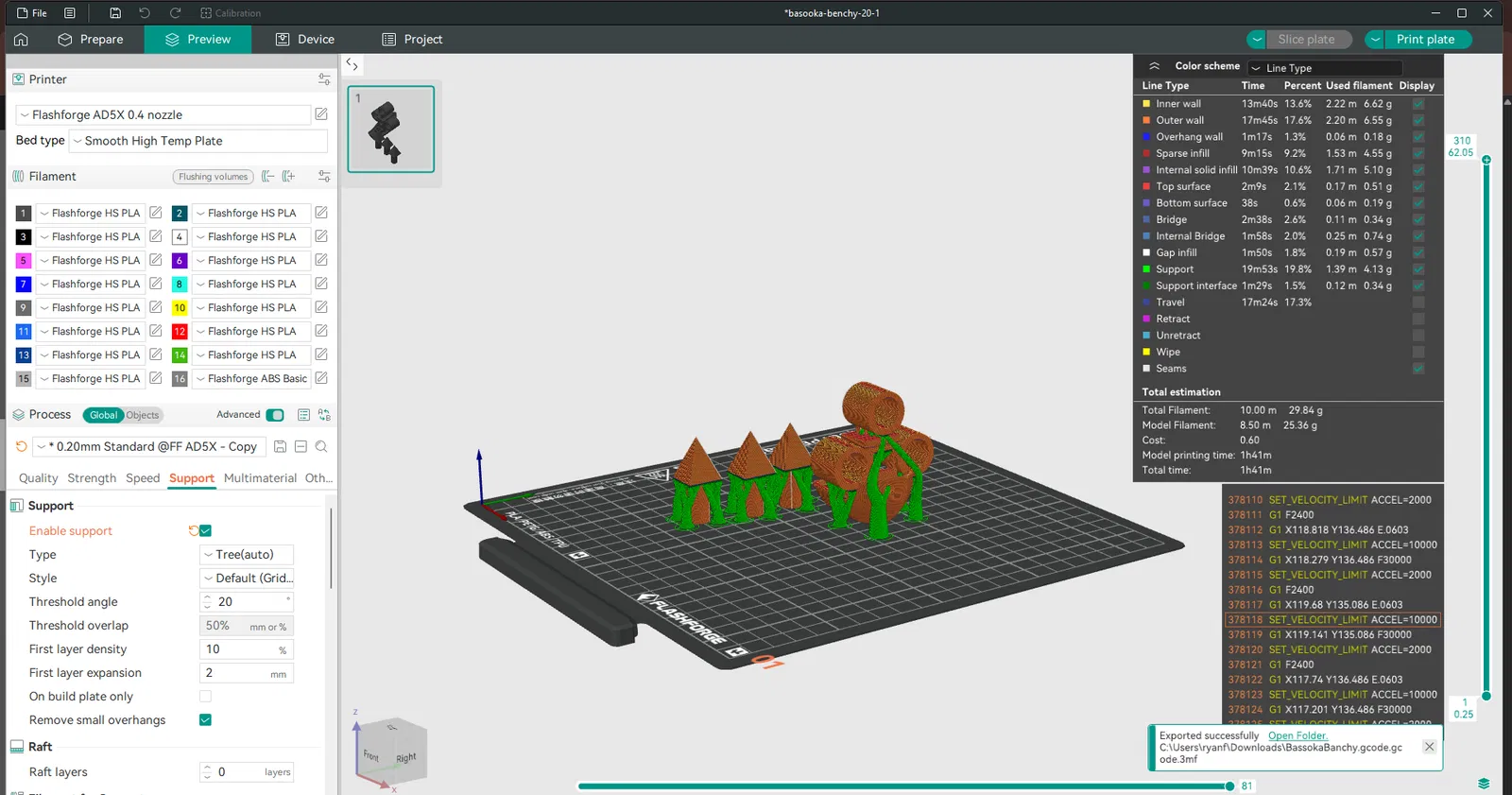
Task: Open the Multimaterial settings tab
Action: click(x=260, y=478)
